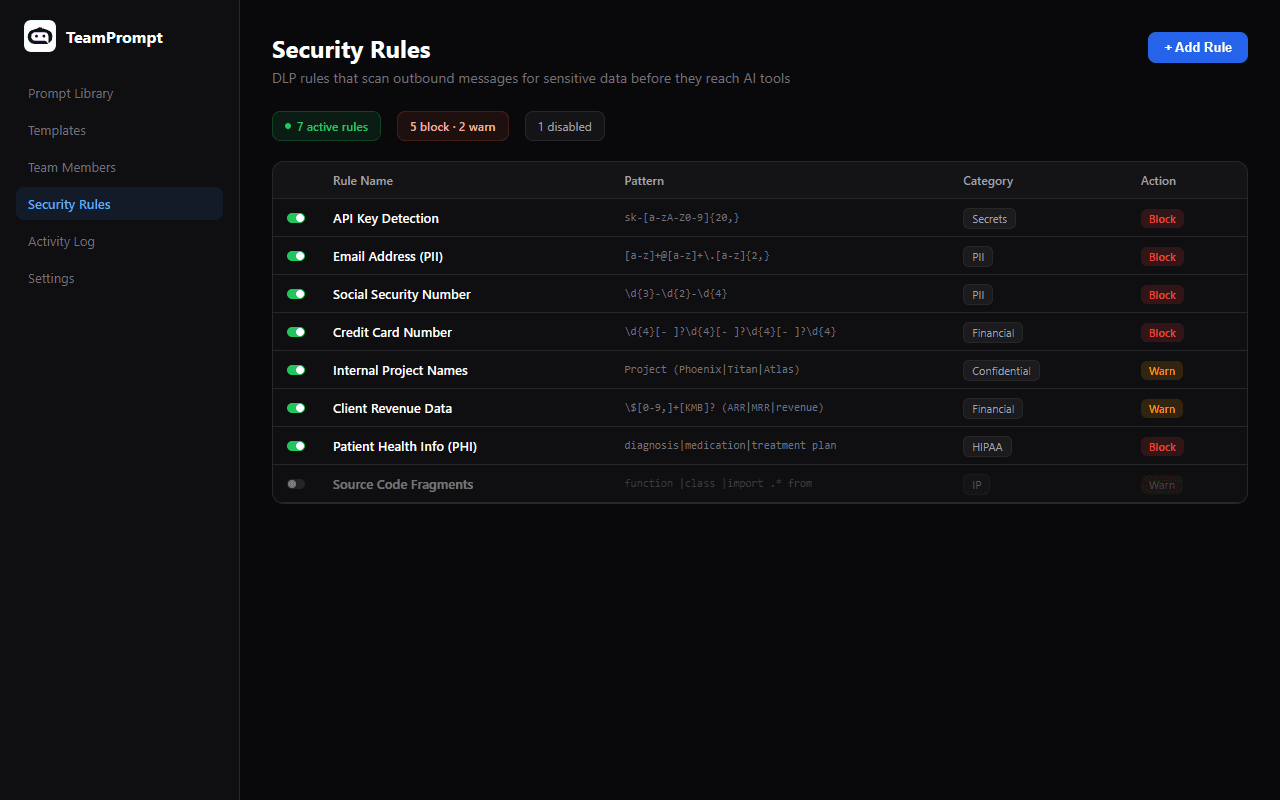Open Settings from the sidebar

(51, 278)
